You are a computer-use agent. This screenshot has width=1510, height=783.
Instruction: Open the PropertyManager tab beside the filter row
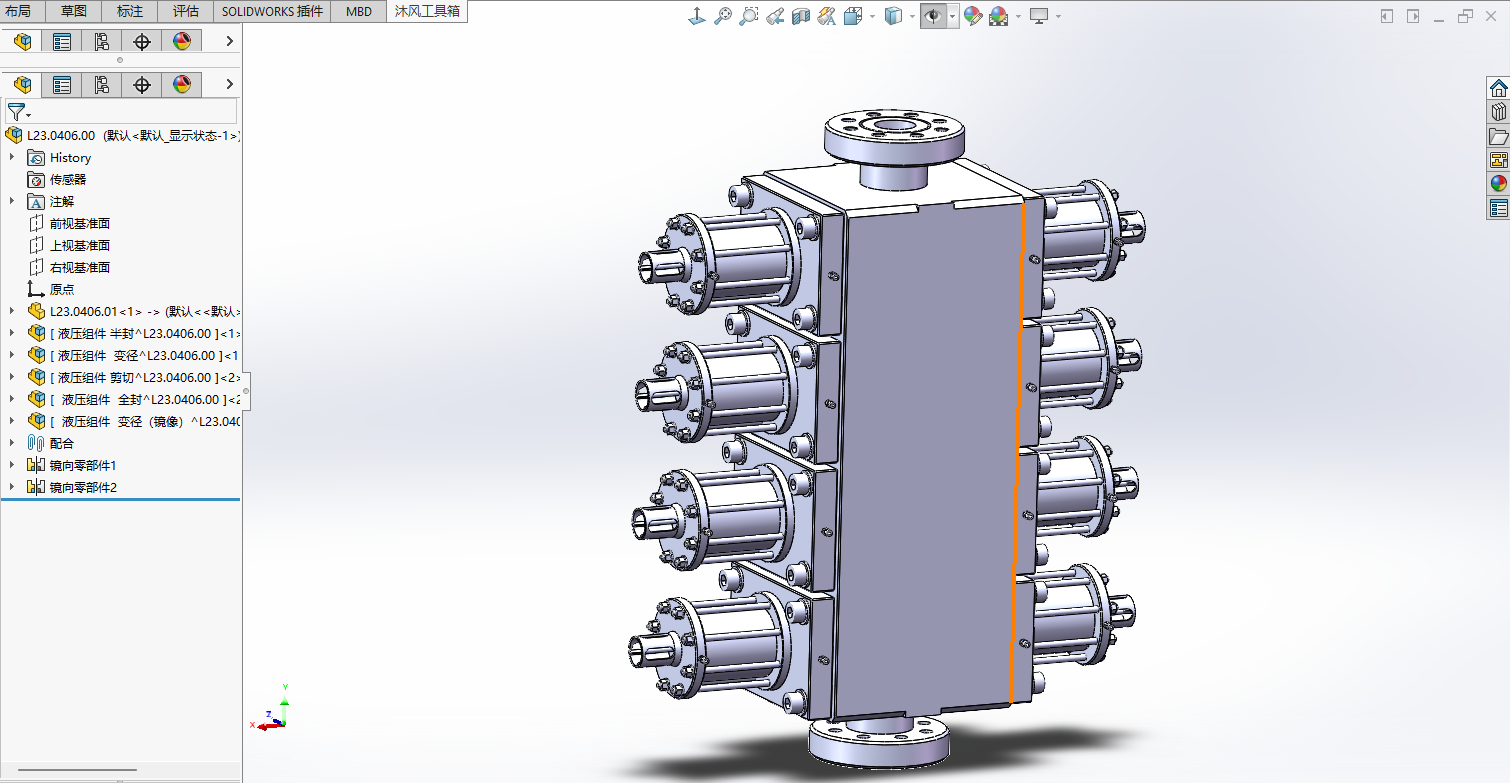click(x=62, y=84)
